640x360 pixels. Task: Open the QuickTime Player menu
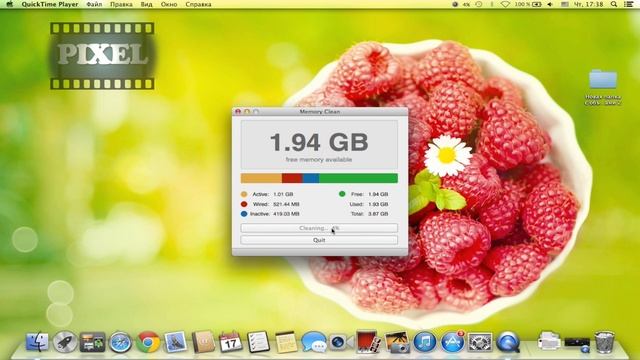(50, 4)
